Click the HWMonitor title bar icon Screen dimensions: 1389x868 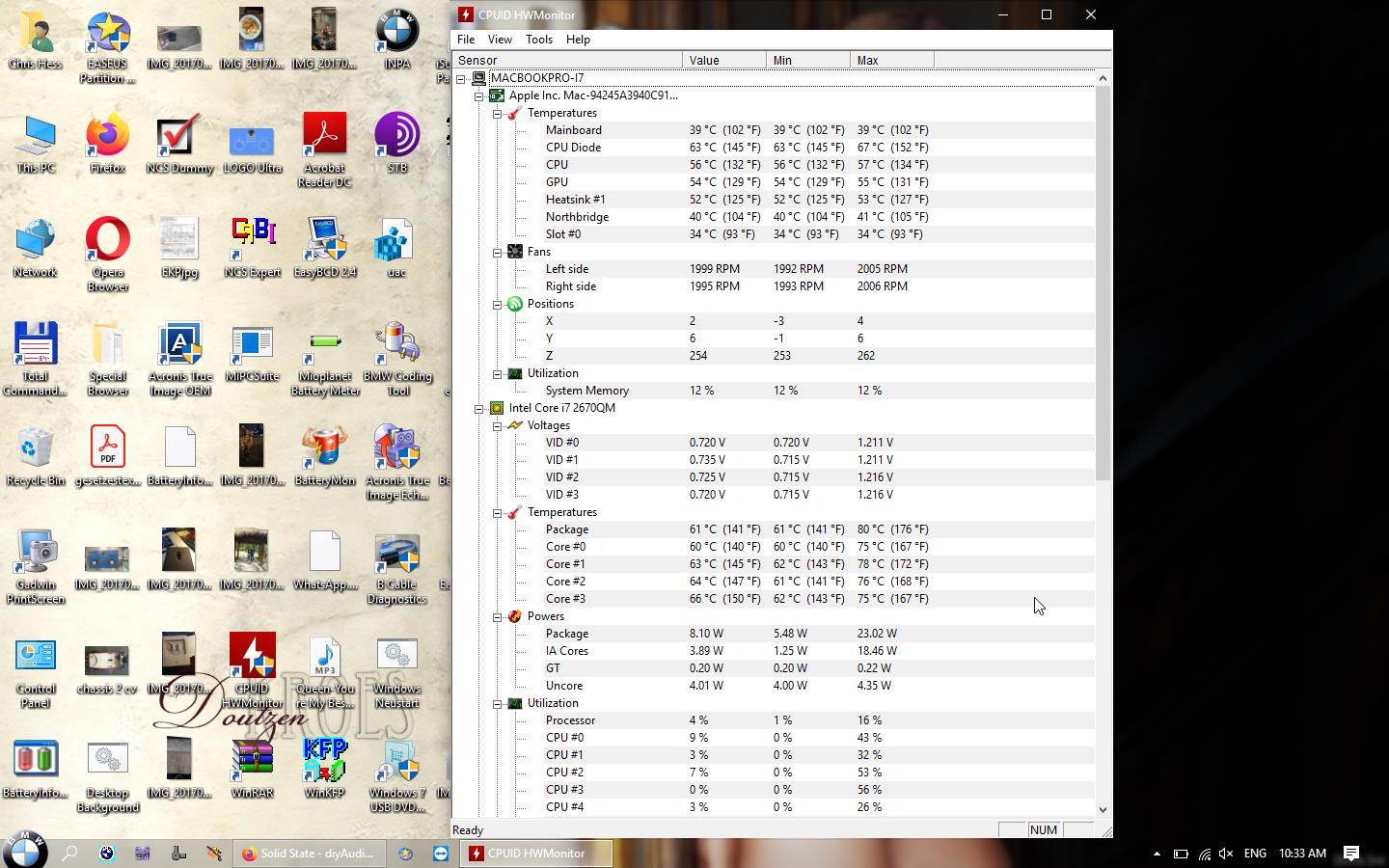click(x=466, y=14)
